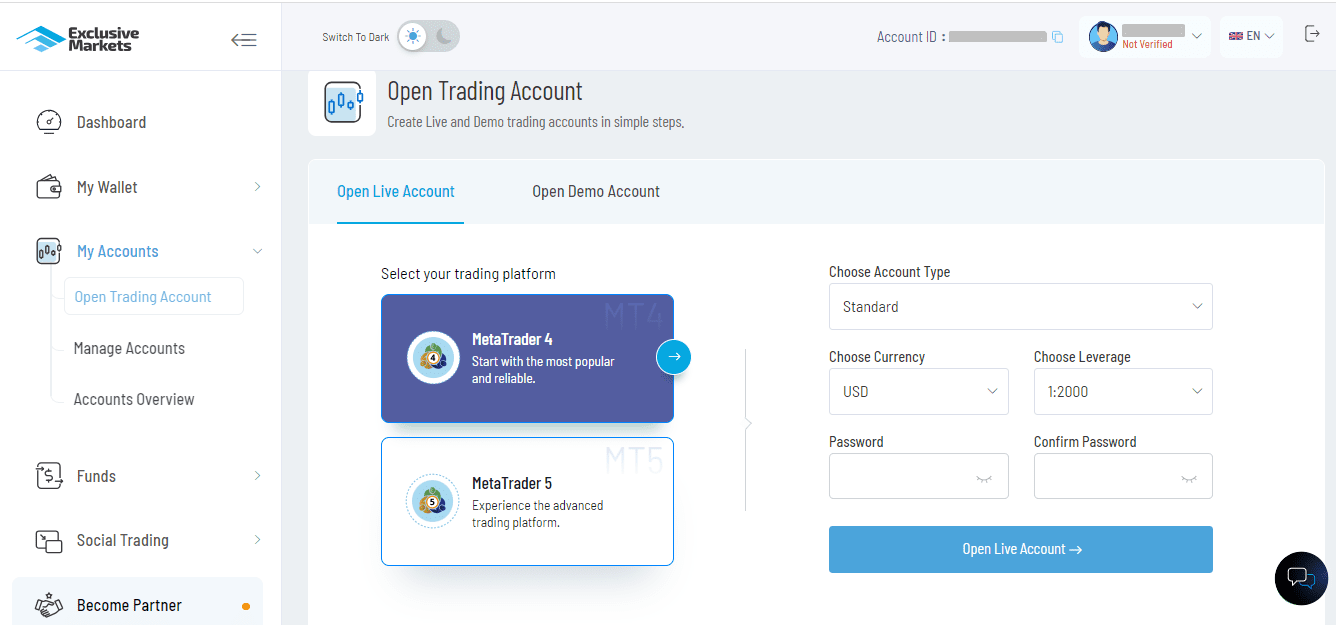This screenshot has width=1336, height=625.
Task: Open the EN language dropdown
Action: 1252,36
